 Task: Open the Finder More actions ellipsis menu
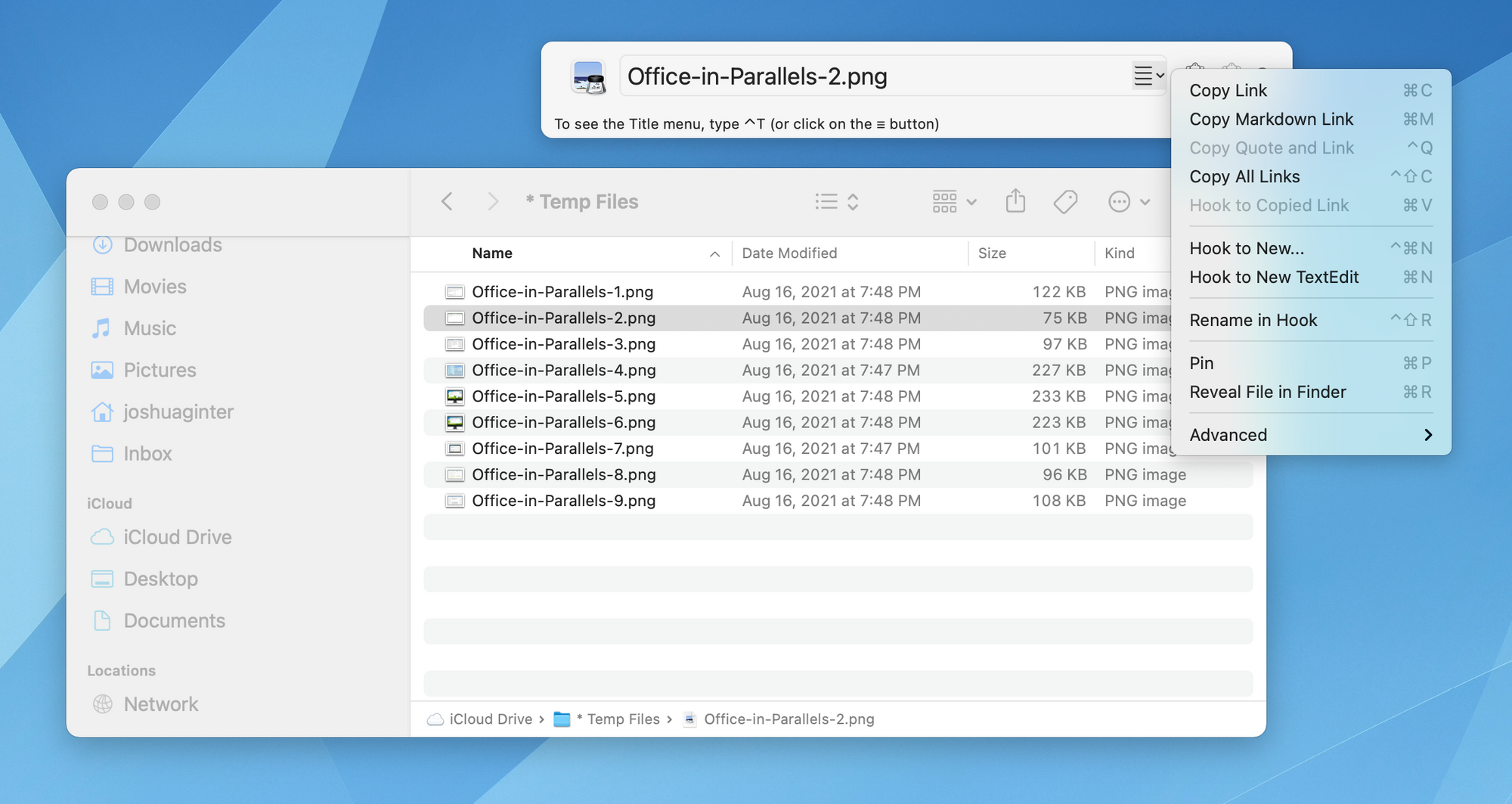click(x=1129, y=201)
